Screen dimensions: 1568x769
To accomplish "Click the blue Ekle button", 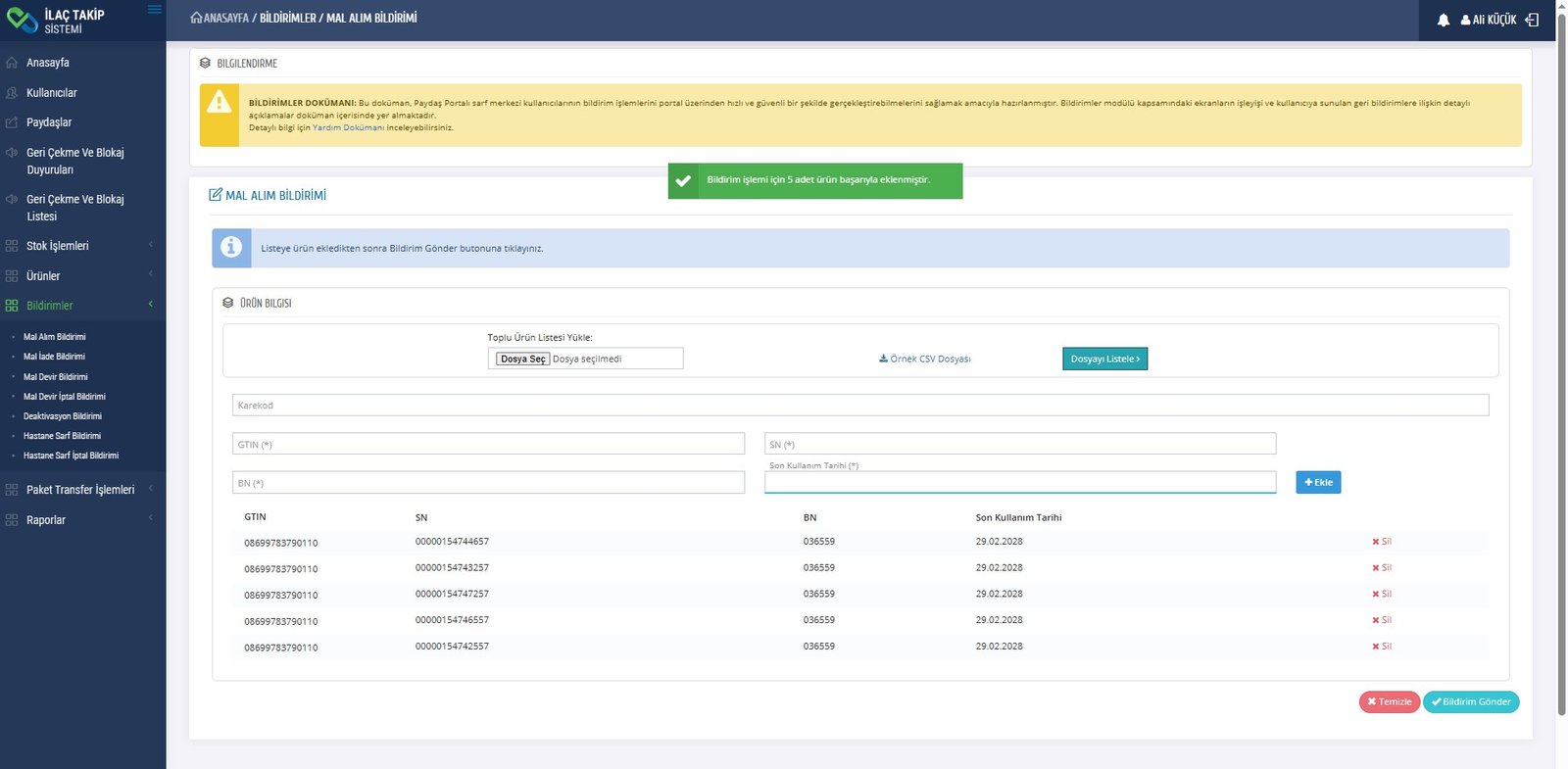I will pyautogui.click(x=1318, y=482).
